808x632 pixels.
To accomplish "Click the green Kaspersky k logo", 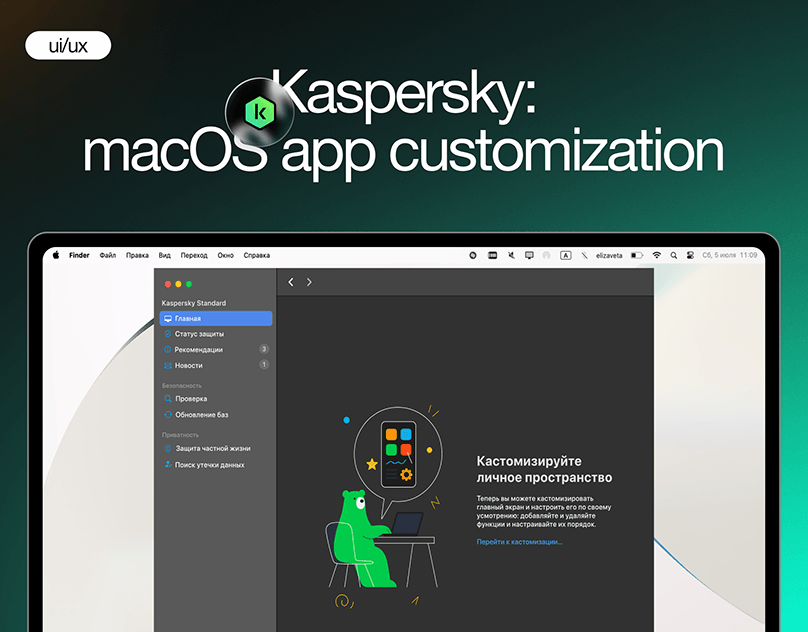I will tap(260, 112).
